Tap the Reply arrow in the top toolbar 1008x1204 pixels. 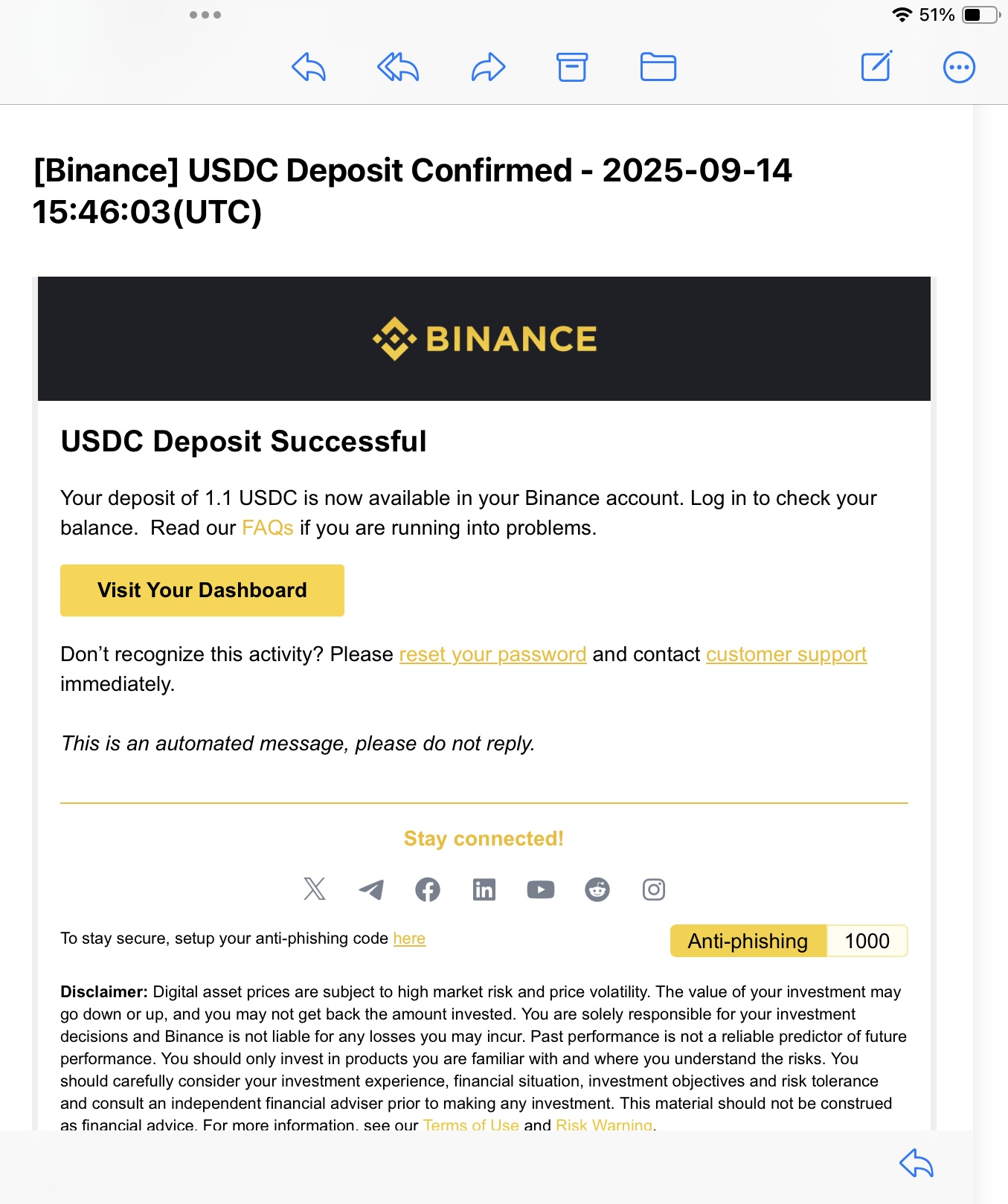[309, 67]
